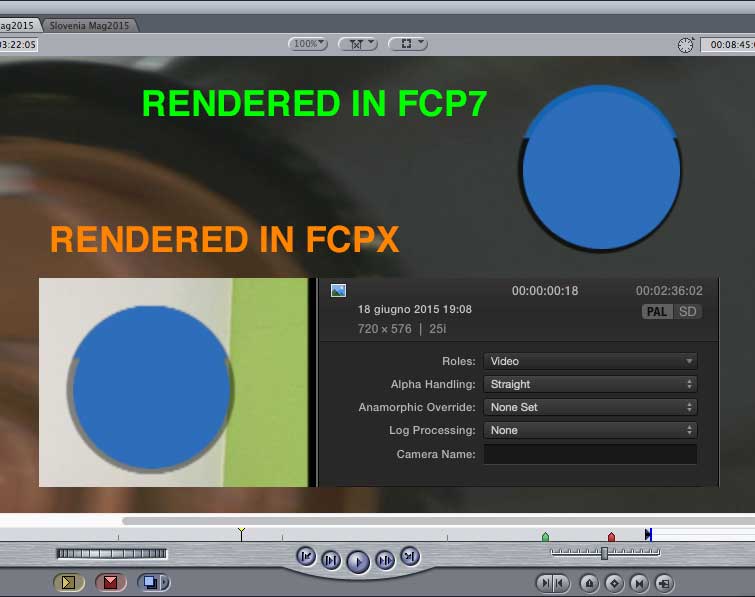The width and height of the screenshot is (755, 597).
Task: Click the Mark Out button
Action: [560, 584]
